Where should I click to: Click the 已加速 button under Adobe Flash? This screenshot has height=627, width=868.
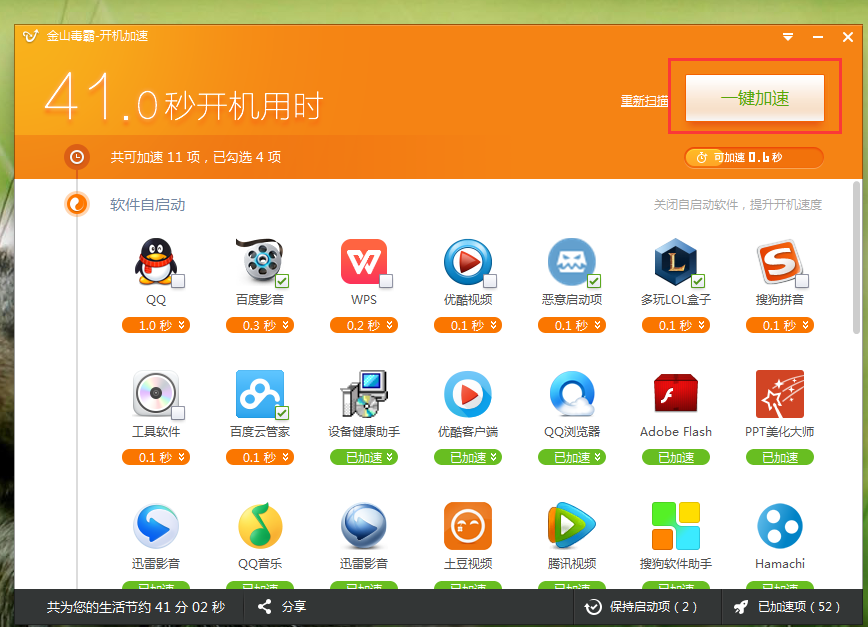pyautogui.click(x=675, y=457)
